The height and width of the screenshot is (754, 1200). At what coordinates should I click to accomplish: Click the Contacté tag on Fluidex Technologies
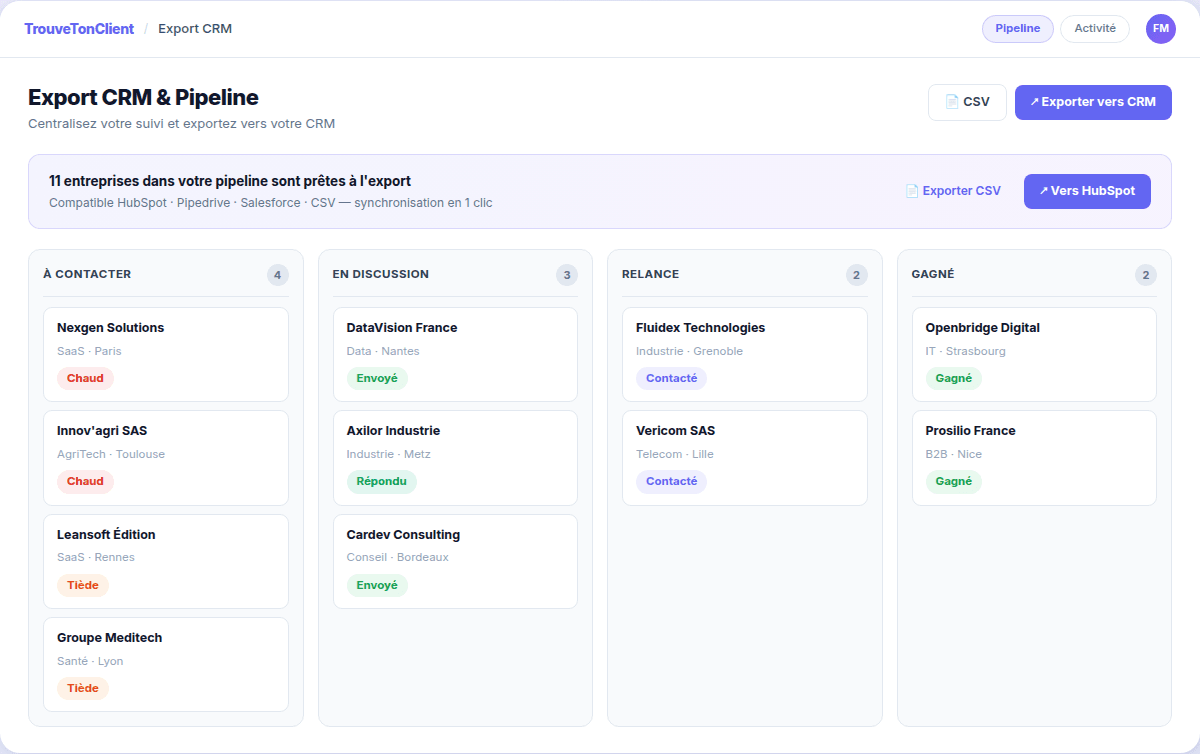(672, 378)
